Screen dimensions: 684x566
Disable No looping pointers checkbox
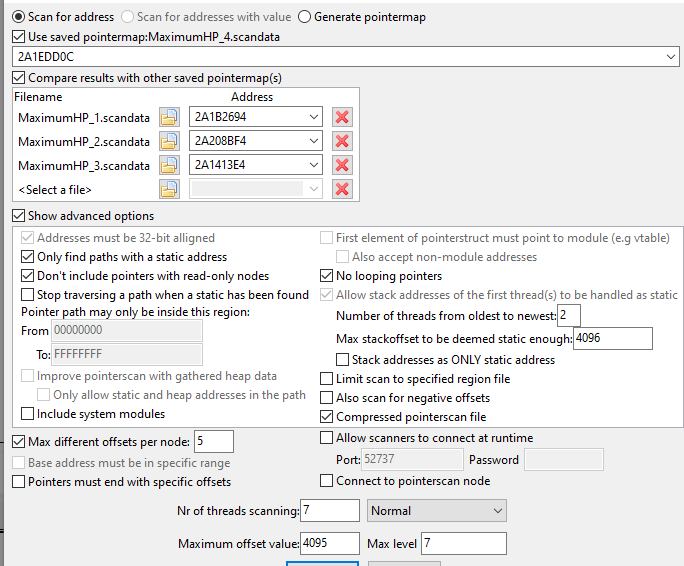click(x=327, y=276)
